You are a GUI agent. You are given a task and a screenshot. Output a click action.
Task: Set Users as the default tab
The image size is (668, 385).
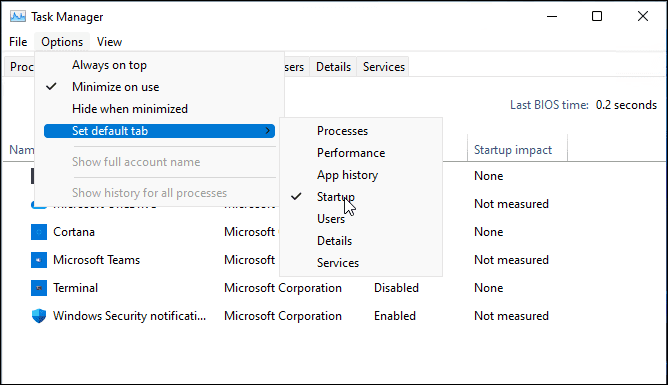pyautogui.click(x=361, y=219)
